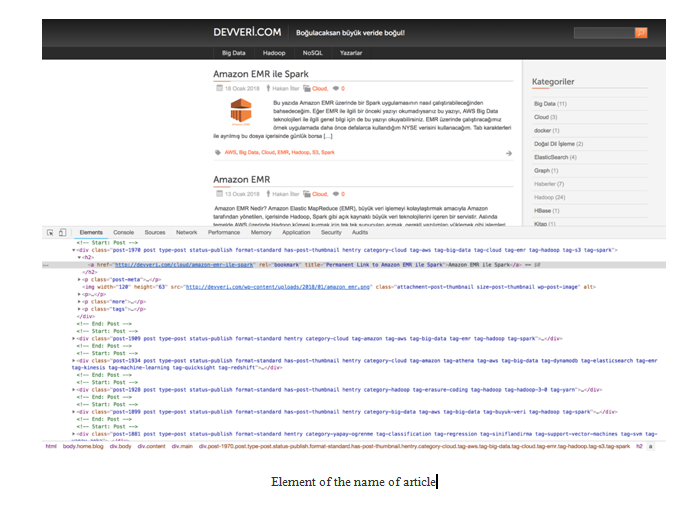Select the inspect element picker icon
The width and height of the screenshot is (699, 512).
click(x=50, y=233)
